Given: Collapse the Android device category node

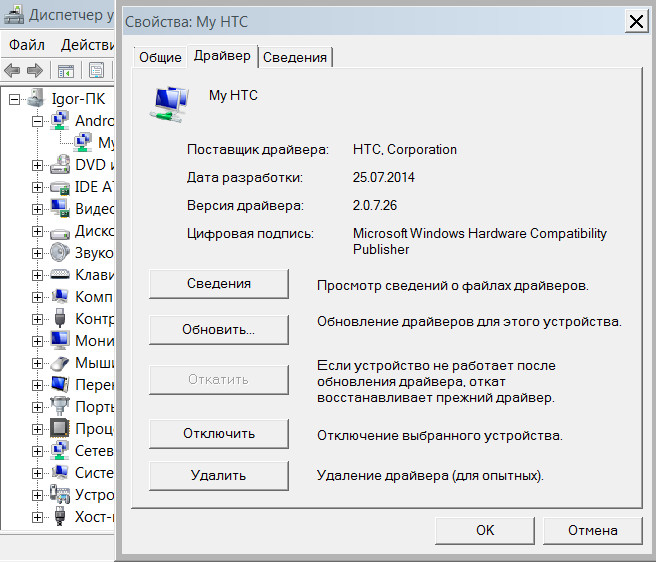Looking at the screenshot, I should (37, 121).
